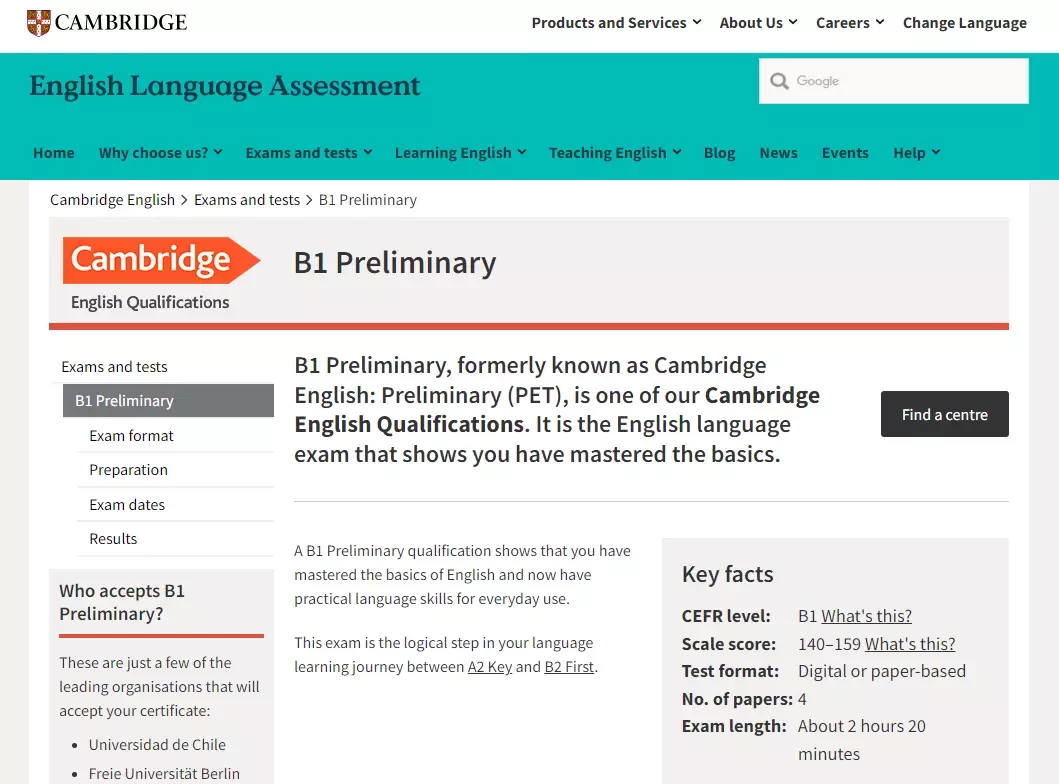The width and height of the screenshot is (1059, 784).
Task: Open the News page
Action: tap(778, 153)
